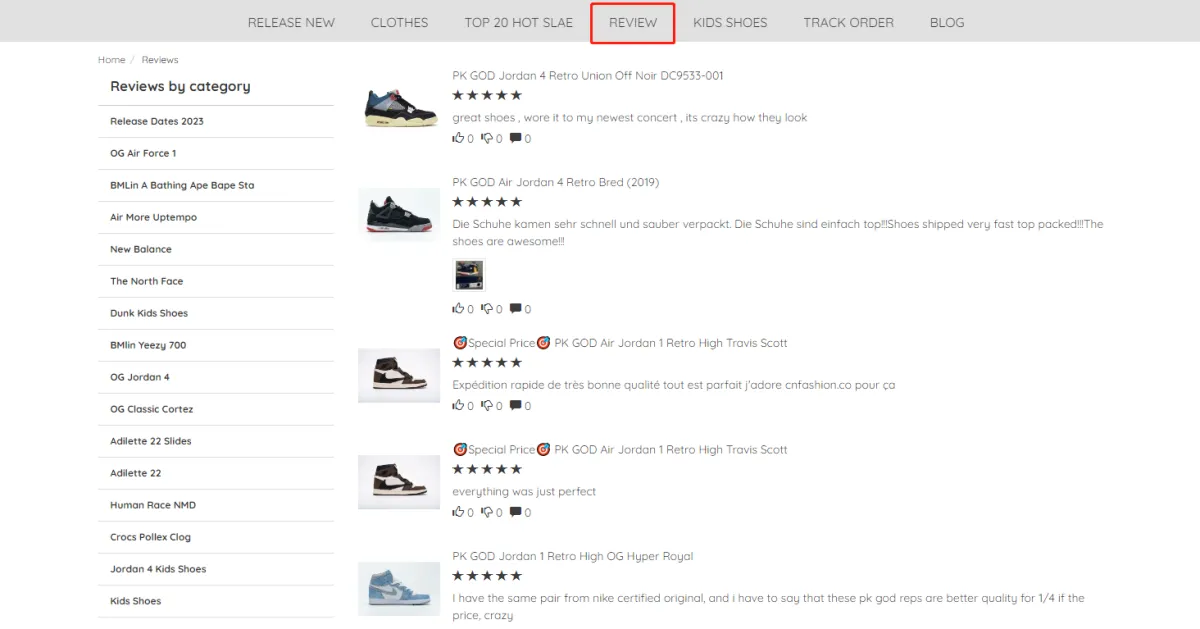Open the RELEASE NEW menu item
This screenshot has height=629, width=1200.
291,22
